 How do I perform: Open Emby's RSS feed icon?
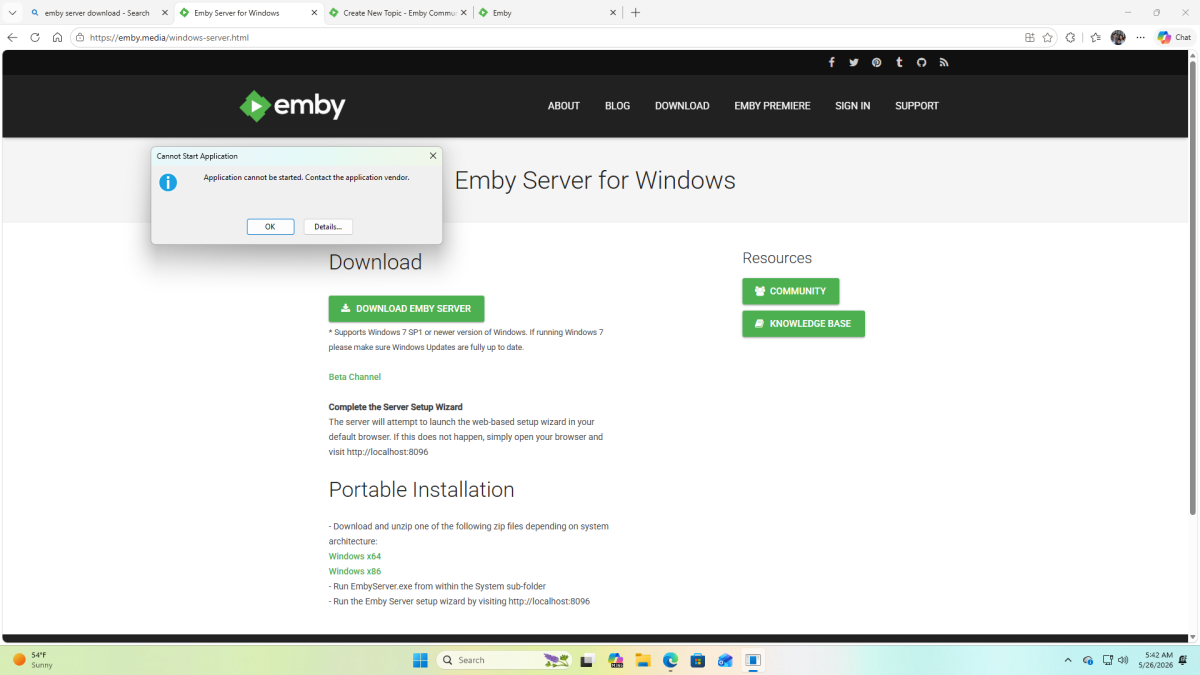point(943,62)
